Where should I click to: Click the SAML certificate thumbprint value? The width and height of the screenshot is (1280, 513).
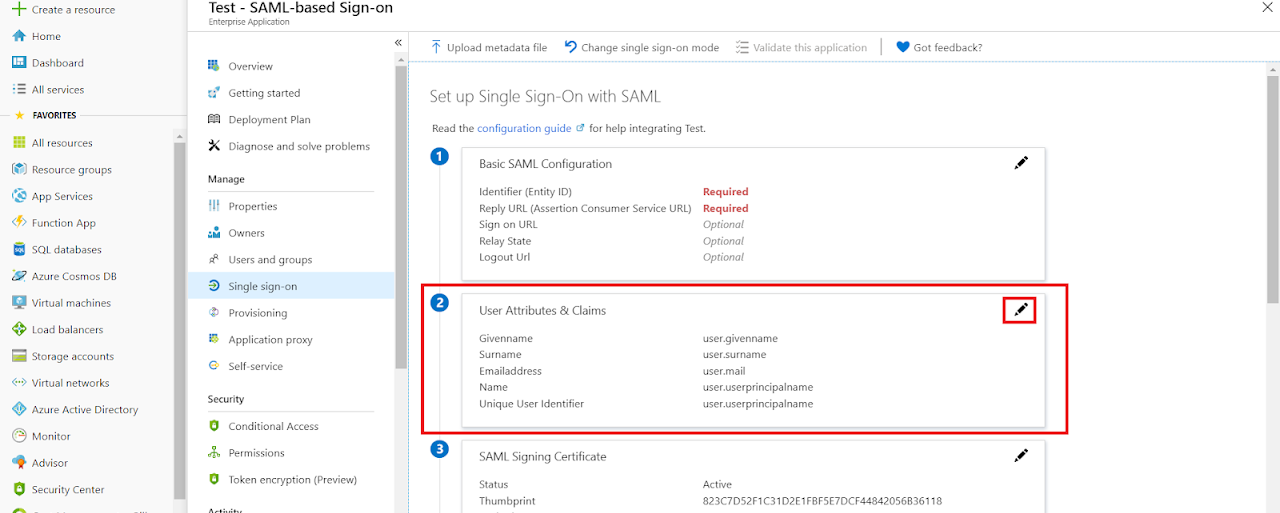pos(822,500)
